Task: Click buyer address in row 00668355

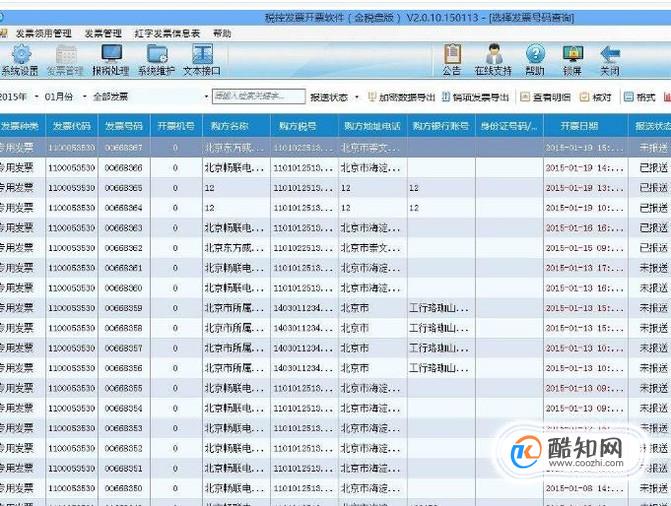Action: point(373,388)
